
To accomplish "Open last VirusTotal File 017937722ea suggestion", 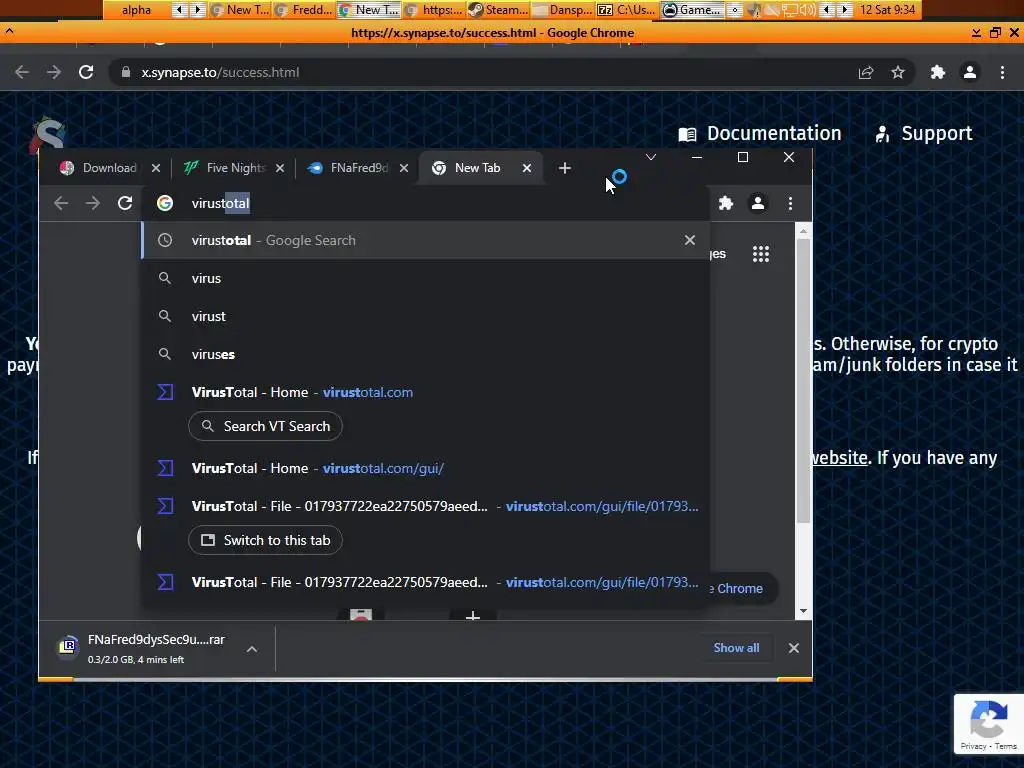I will [426, 582].
